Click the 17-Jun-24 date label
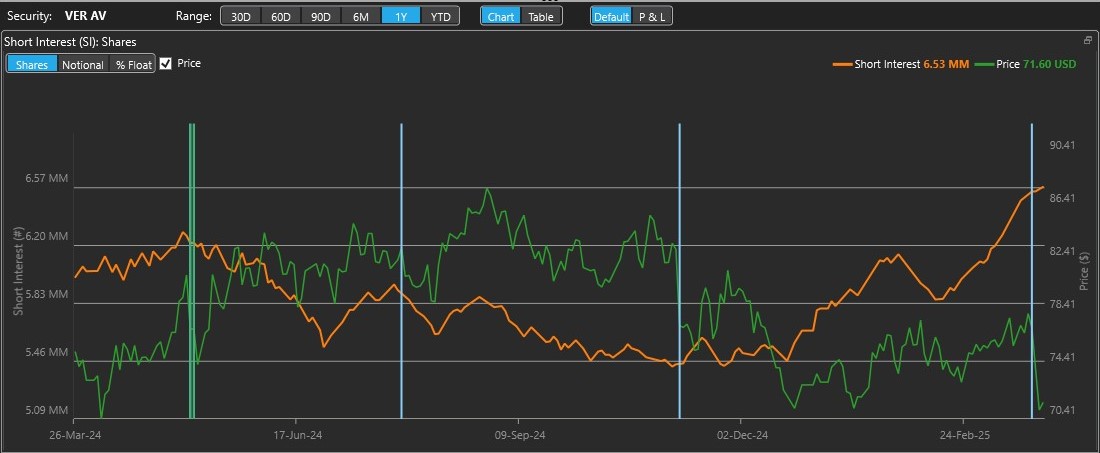The width and height of the screenshot is (1100, 453). tap(297, 435)
